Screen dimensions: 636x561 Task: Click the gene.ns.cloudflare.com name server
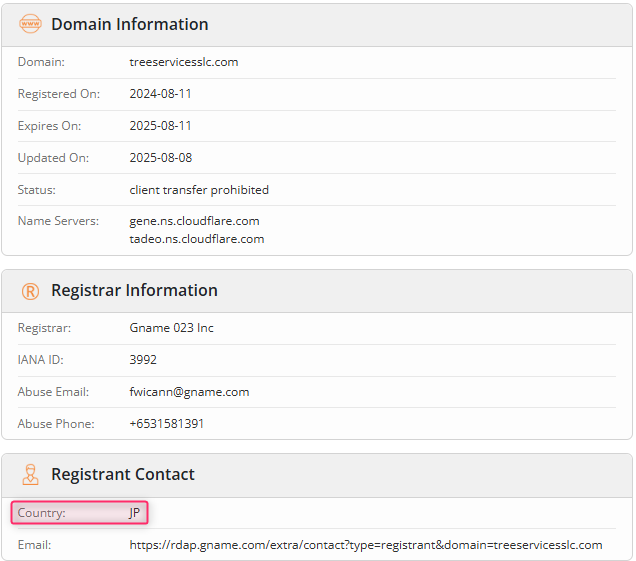(194, 221)
